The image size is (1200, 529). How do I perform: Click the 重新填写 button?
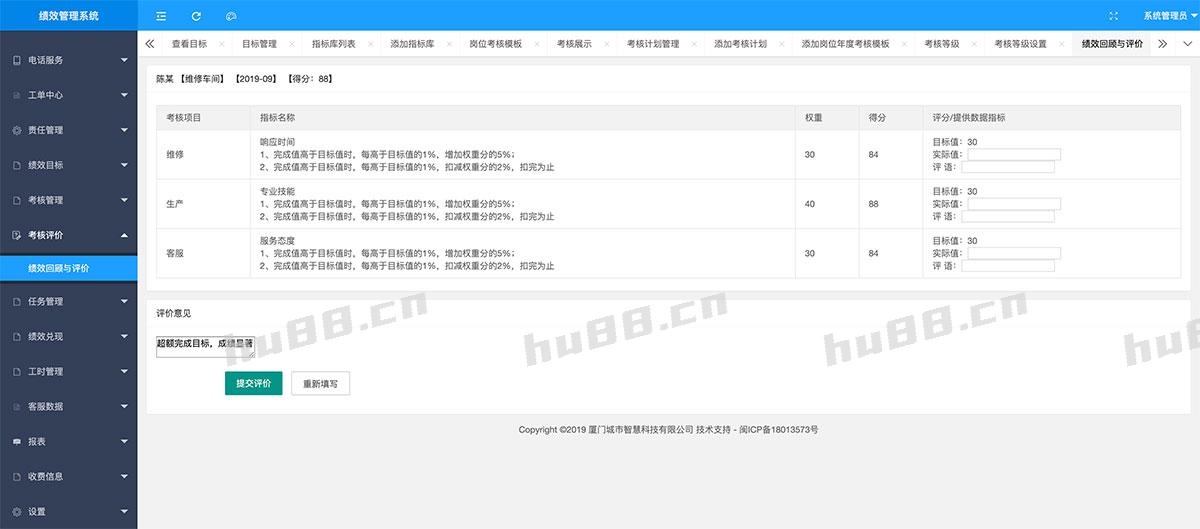pos(321,383)
